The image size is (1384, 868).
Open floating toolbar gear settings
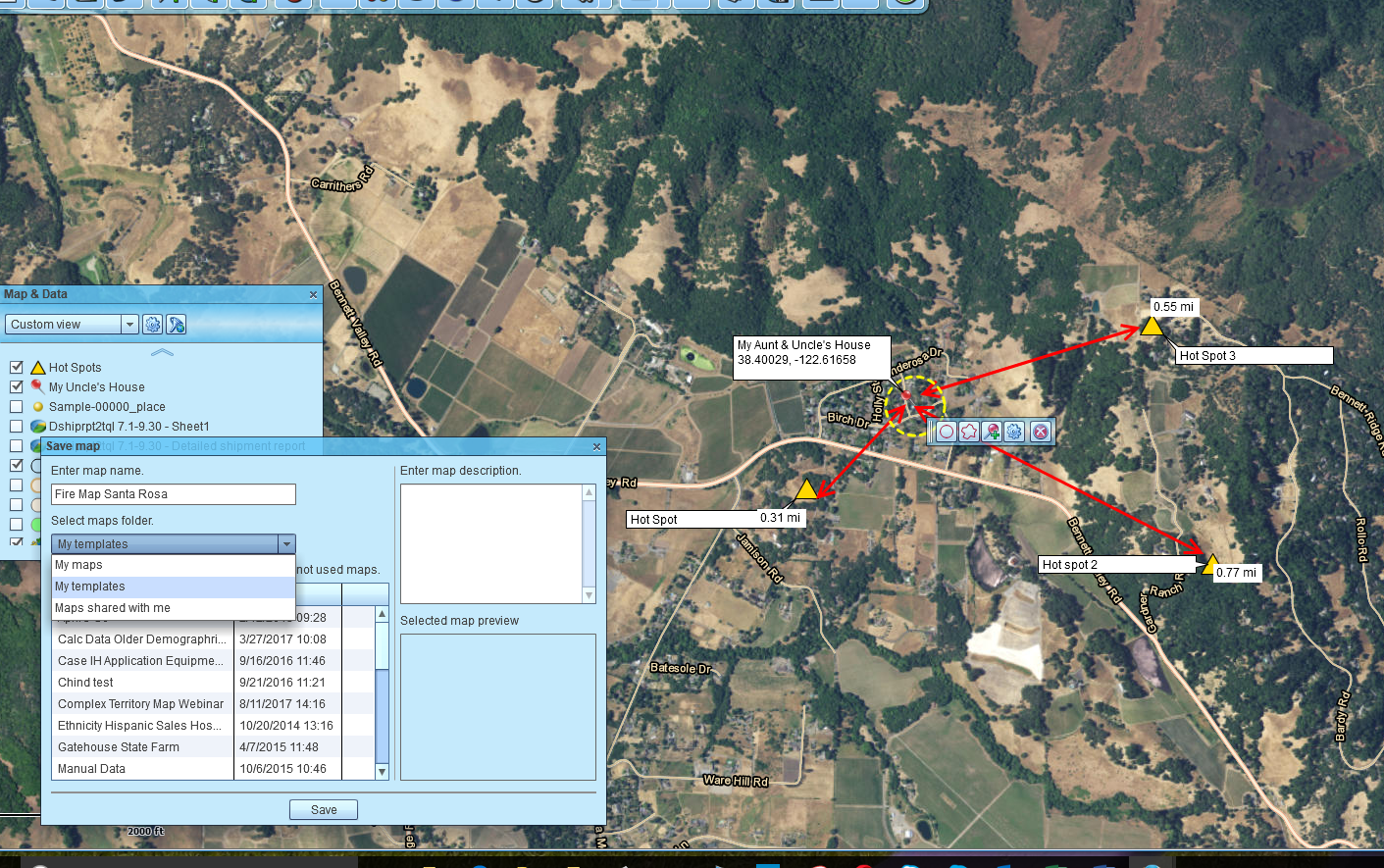pyautogui.click(x=1014, y=432)
